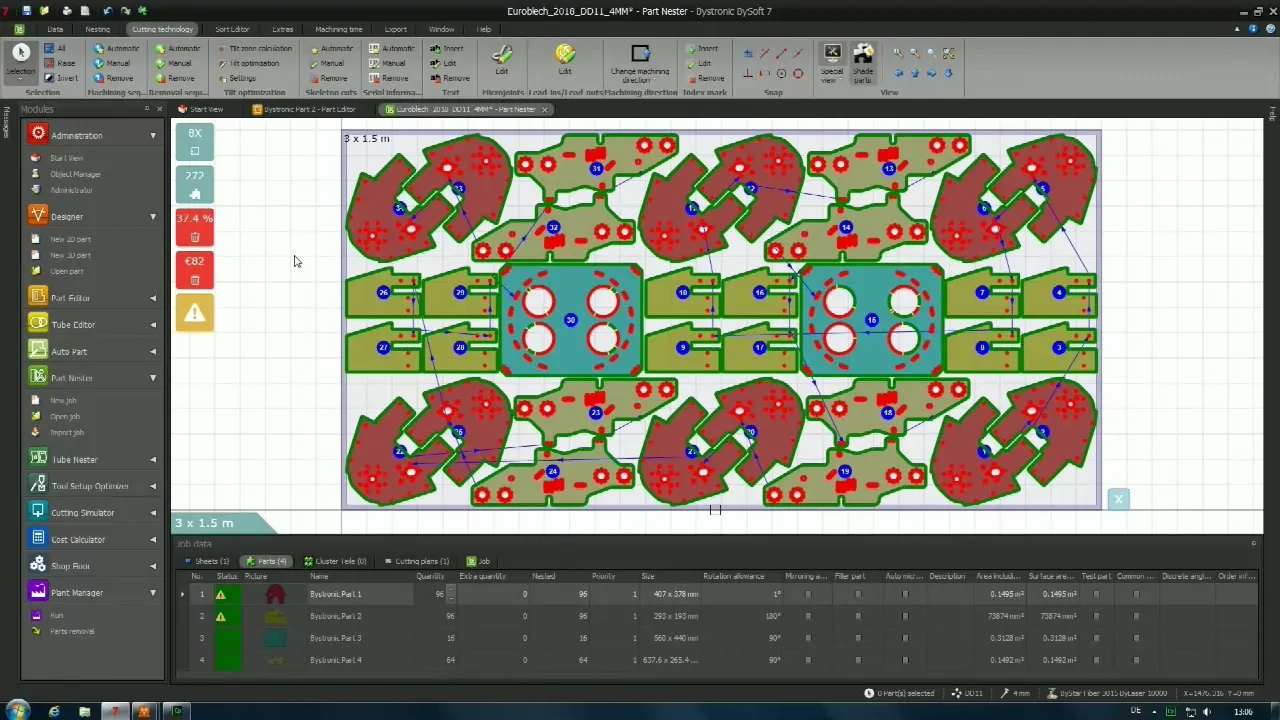Click the 8X sheet count tile

[x=195, y=142]
